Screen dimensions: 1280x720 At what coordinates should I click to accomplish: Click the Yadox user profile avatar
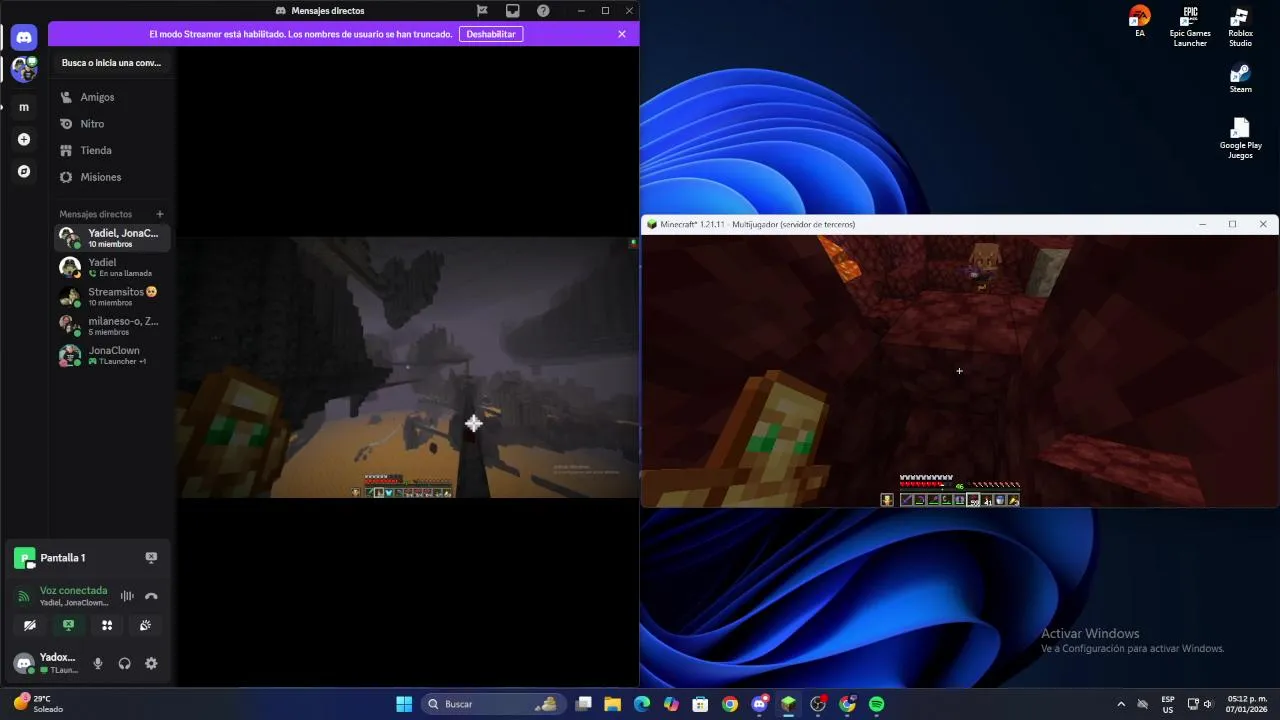pyautogui.click(x=24, y=663)
